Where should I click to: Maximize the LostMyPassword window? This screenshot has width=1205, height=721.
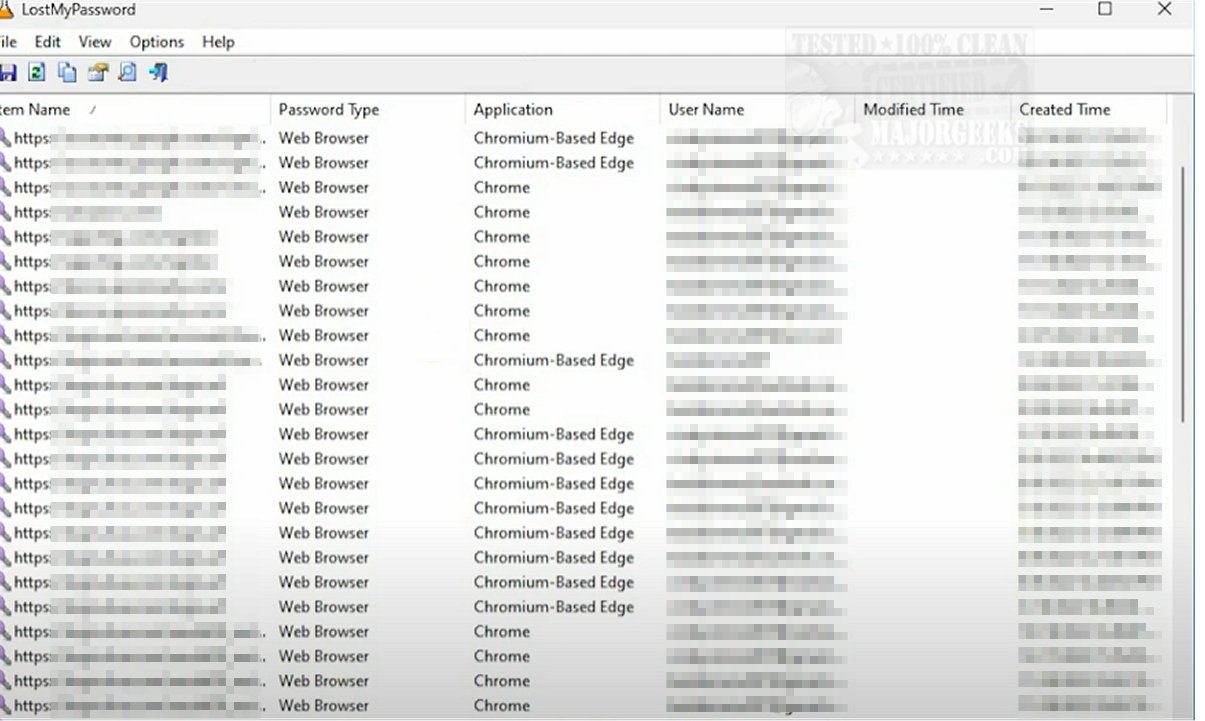pos(1105,9)
